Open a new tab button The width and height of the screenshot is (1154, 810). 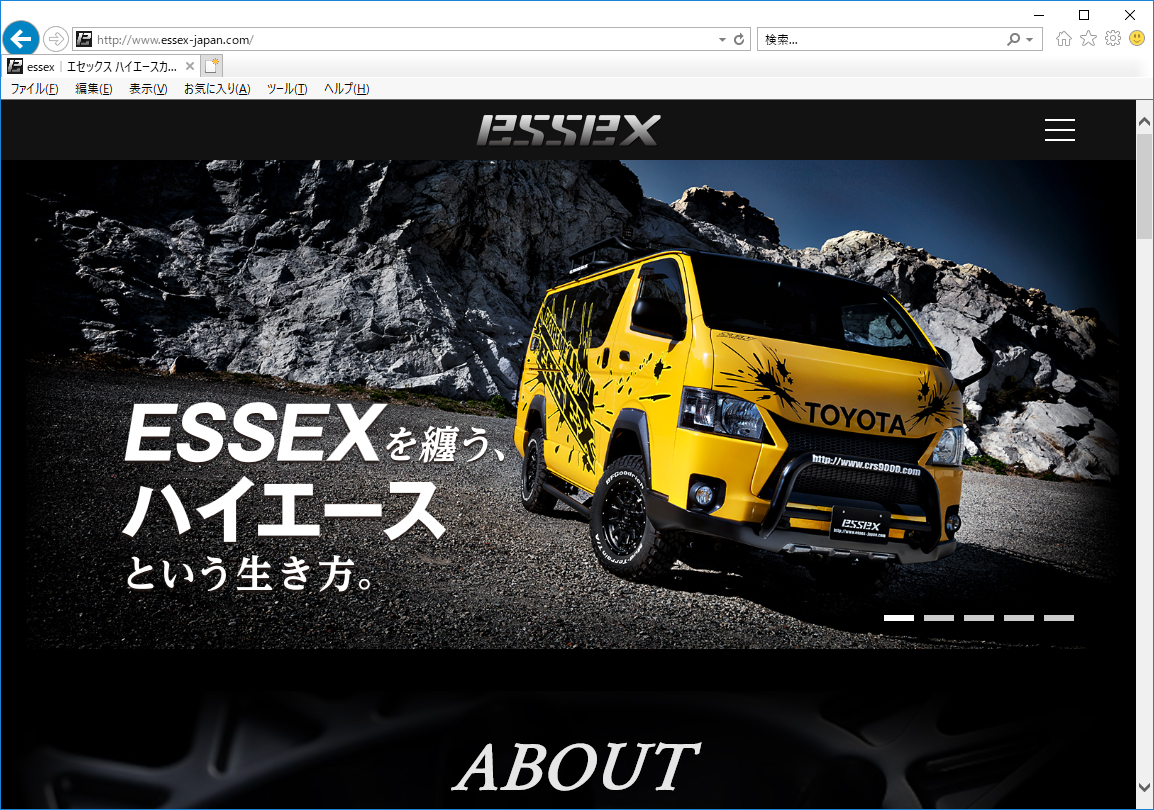click(212, 66)
